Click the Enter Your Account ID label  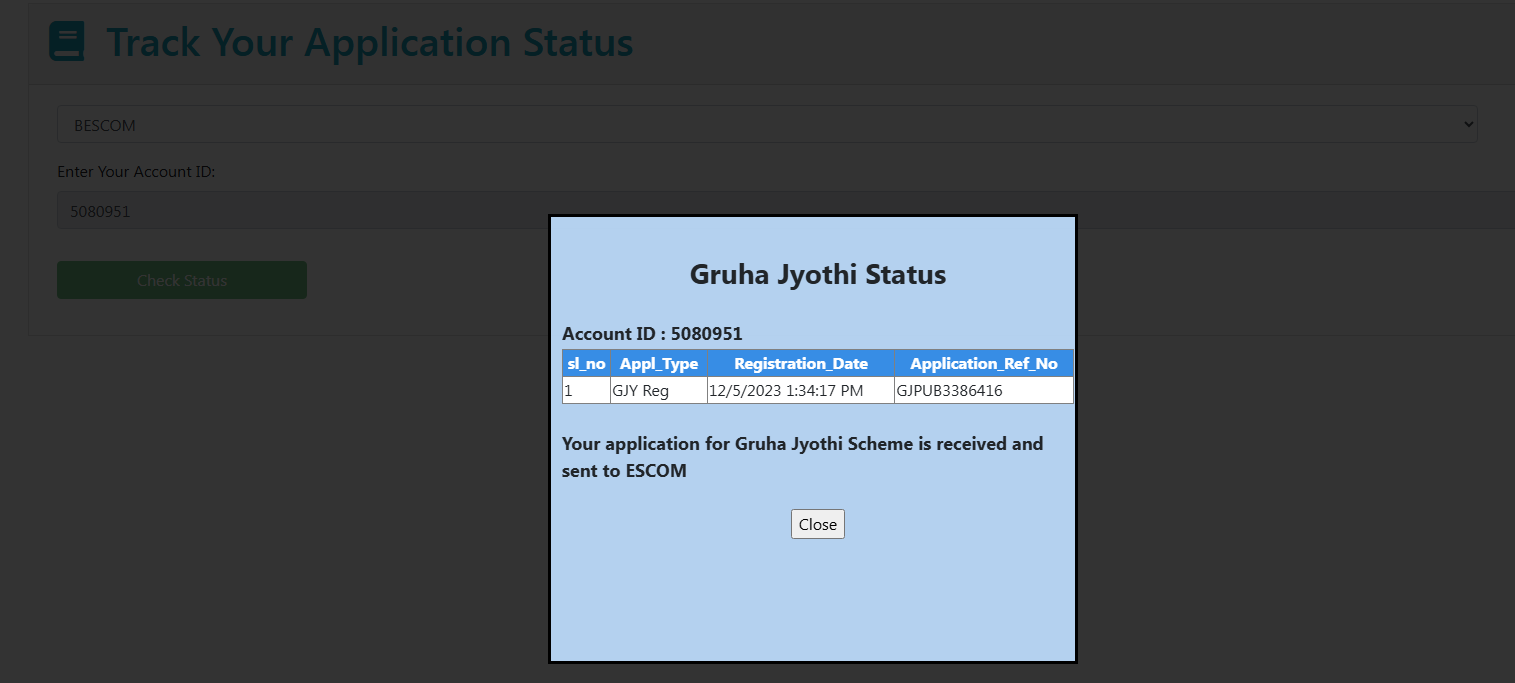click(136, 172)
